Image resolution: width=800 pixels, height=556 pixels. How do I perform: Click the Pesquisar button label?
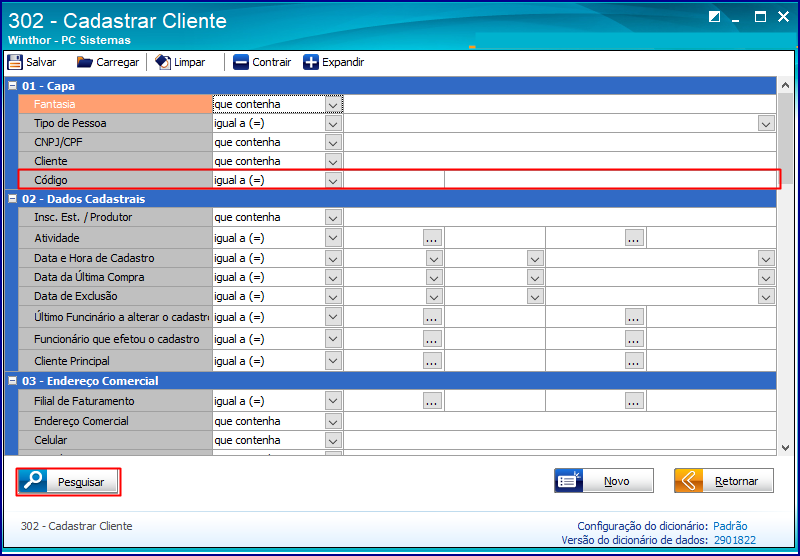coord(81,482)
